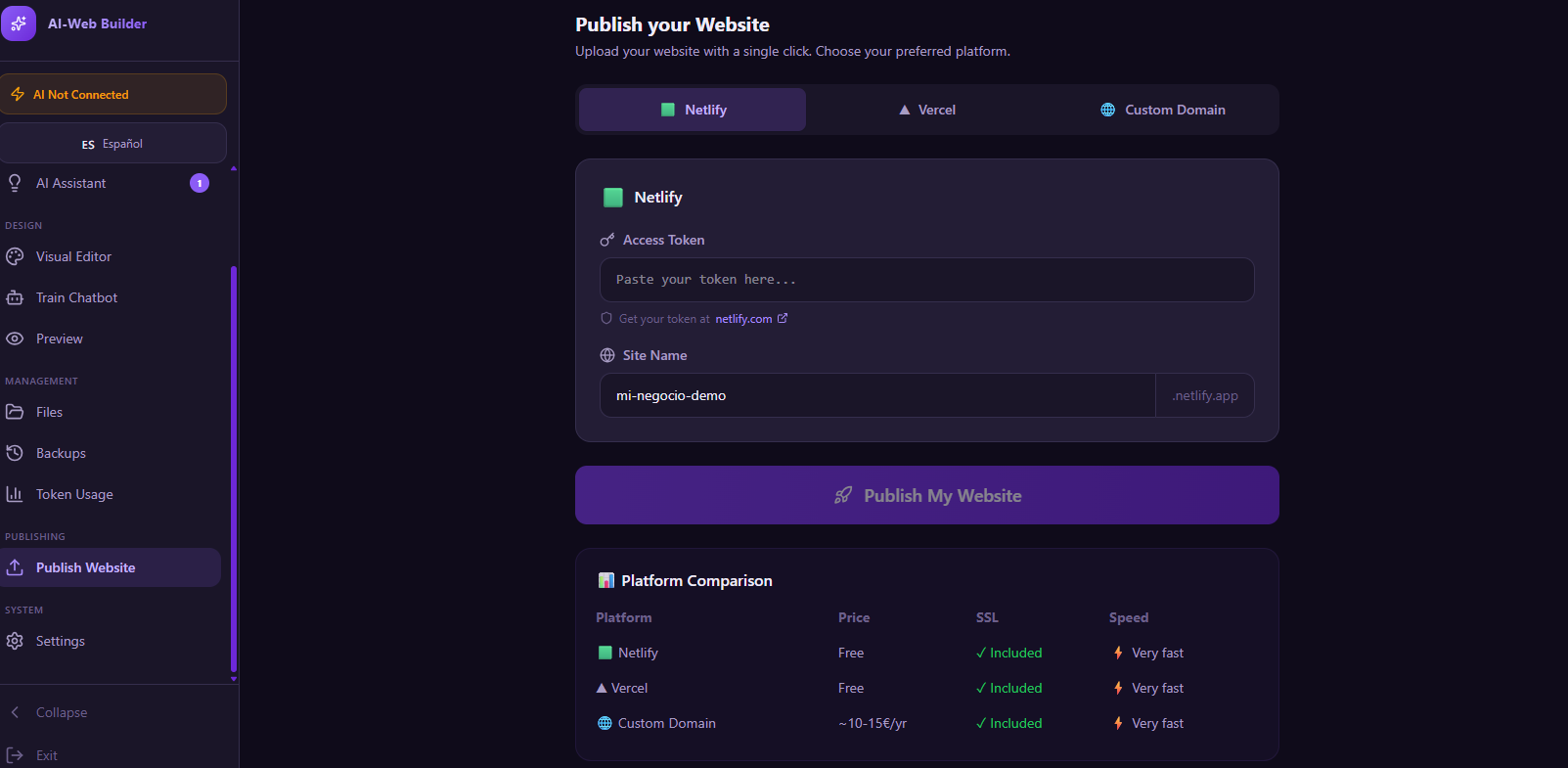Go to Train Chatbot section
1568x768 pixels.
tap(111, 297)
